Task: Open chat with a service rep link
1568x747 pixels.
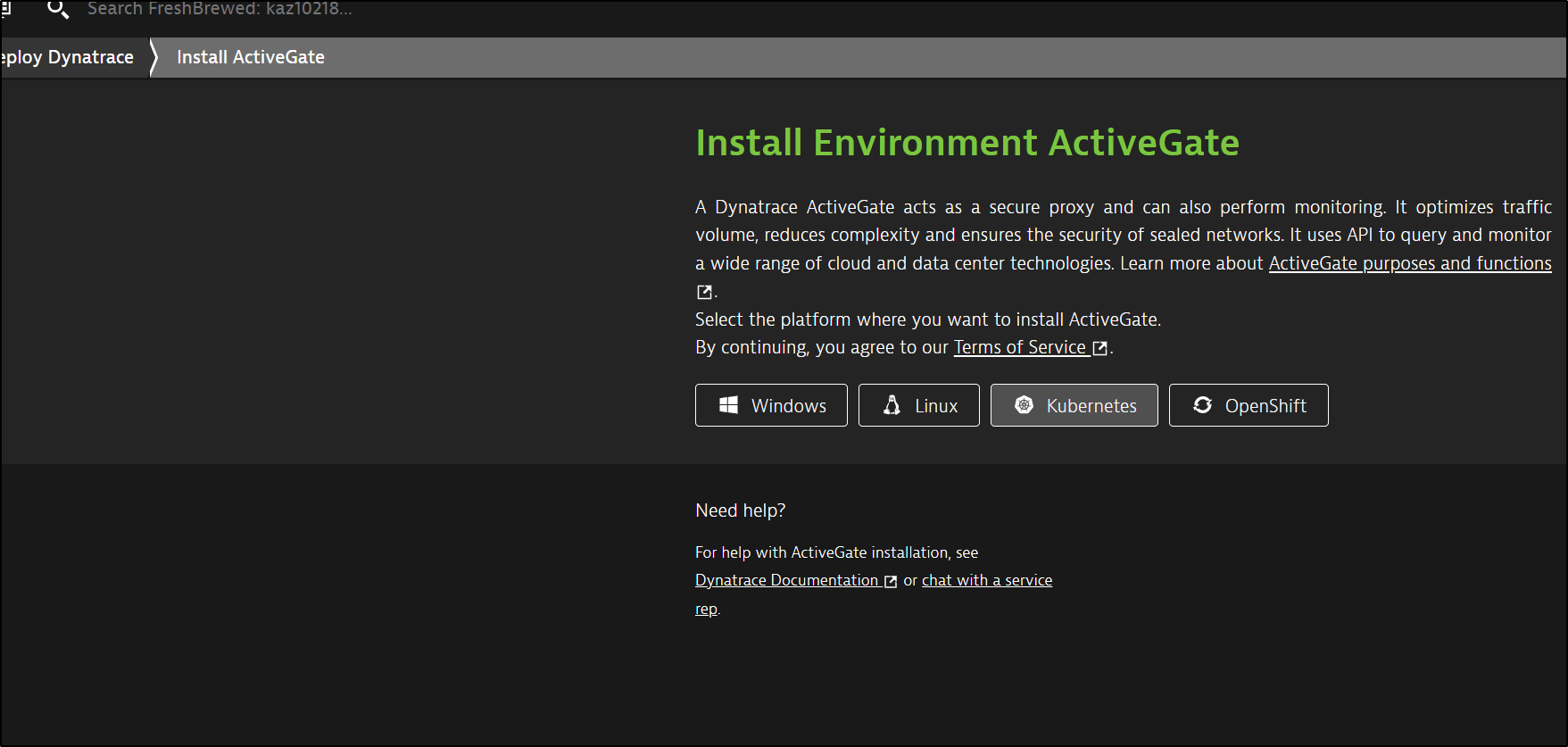Action: coord(987,580)
